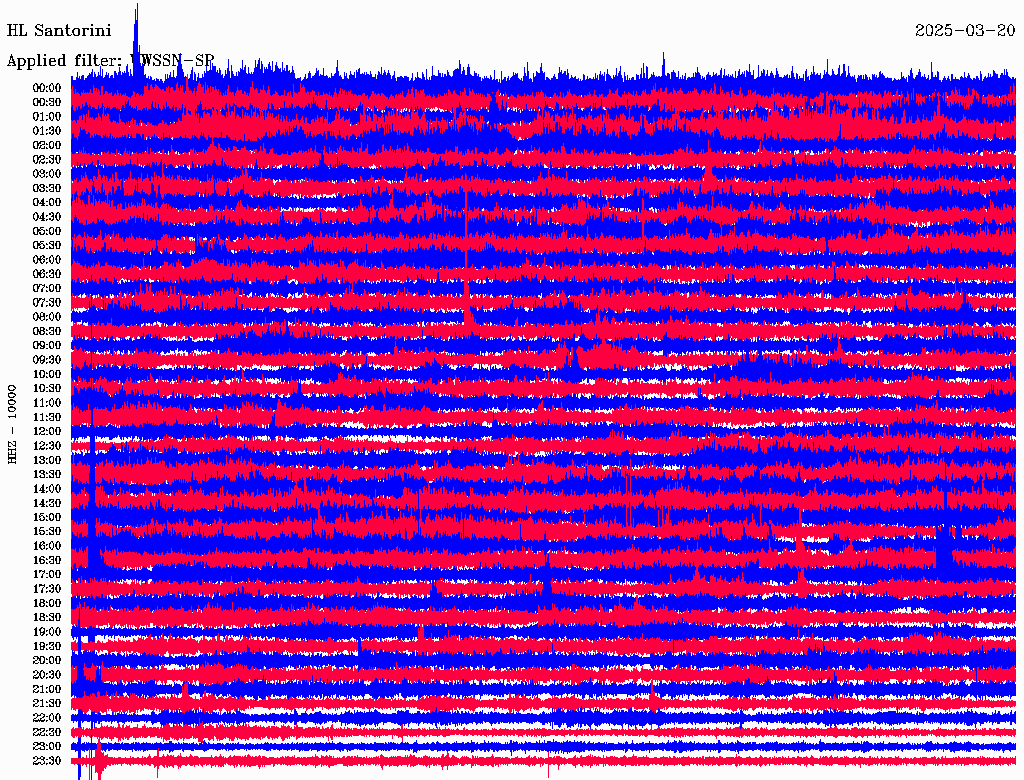Click the 'Applied filter: WWSSN-SP' text
This screenshot has height=780, width=1024.
(110, 61)
